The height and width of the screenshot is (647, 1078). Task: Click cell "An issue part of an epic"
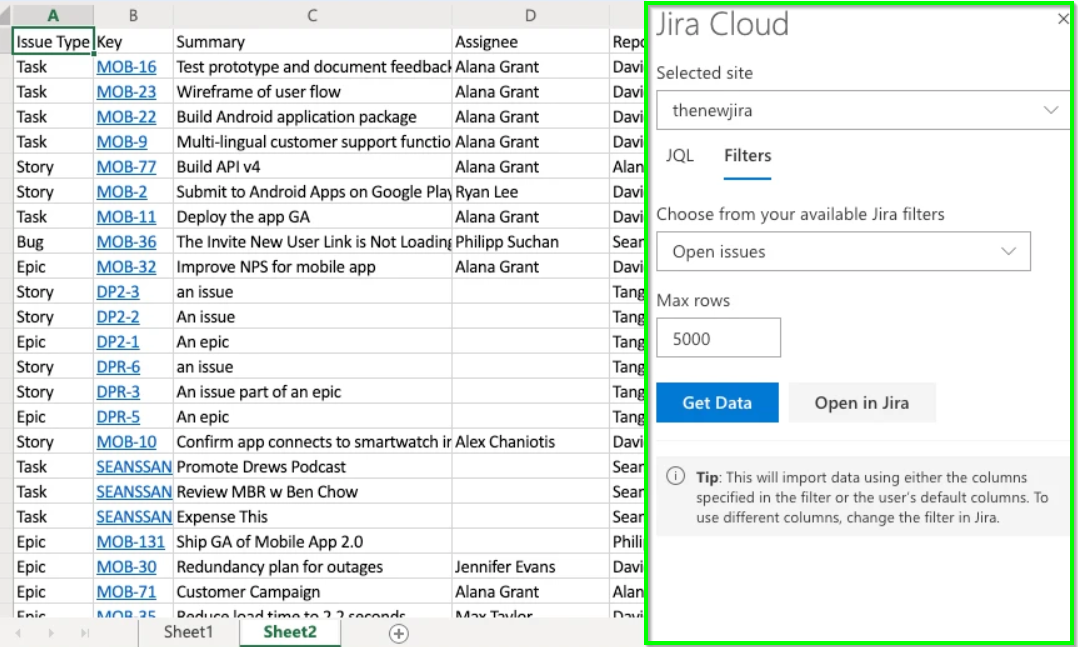[312, 391]
